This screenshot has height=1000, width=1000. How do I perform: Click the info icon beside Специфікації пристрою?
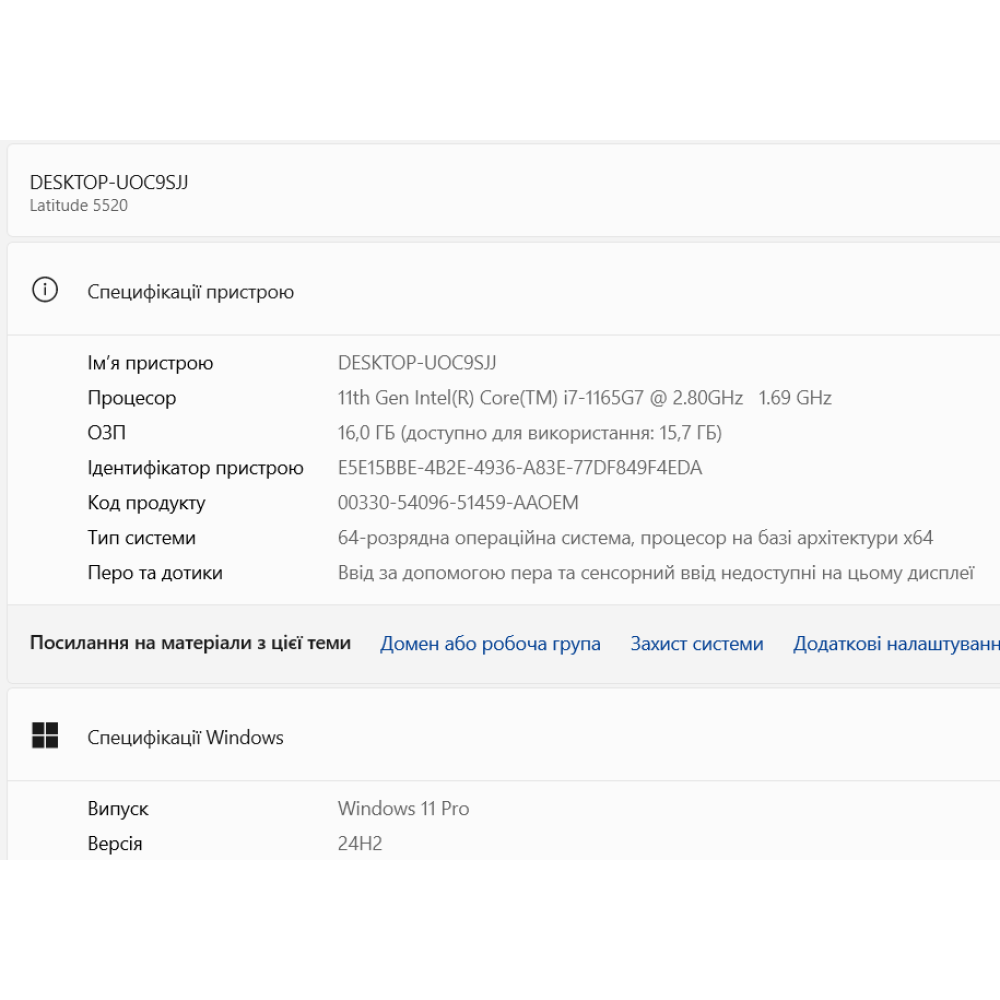click(x=45, y=291)
